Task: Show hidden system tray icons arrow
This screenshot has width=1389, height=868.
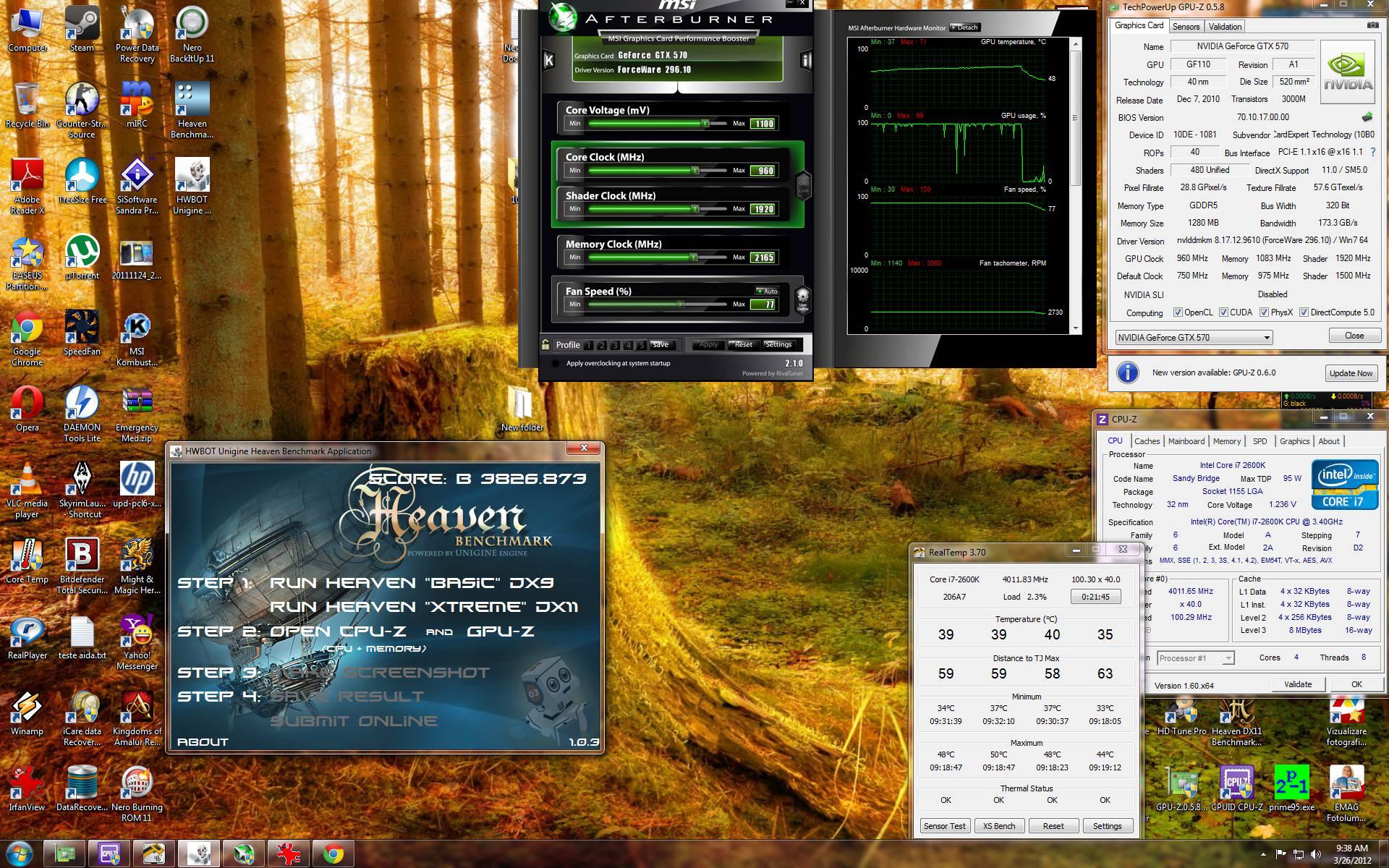Action: click(x=1263, y=855)
